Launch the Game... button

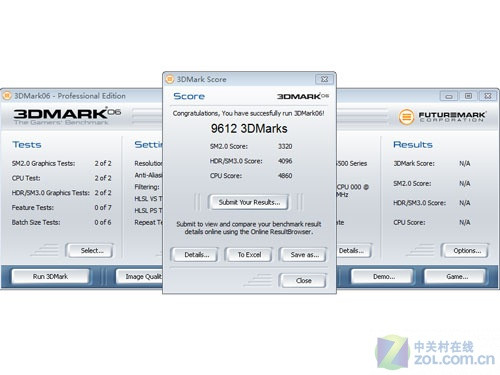pyautogui.click(x=456, y=276)
